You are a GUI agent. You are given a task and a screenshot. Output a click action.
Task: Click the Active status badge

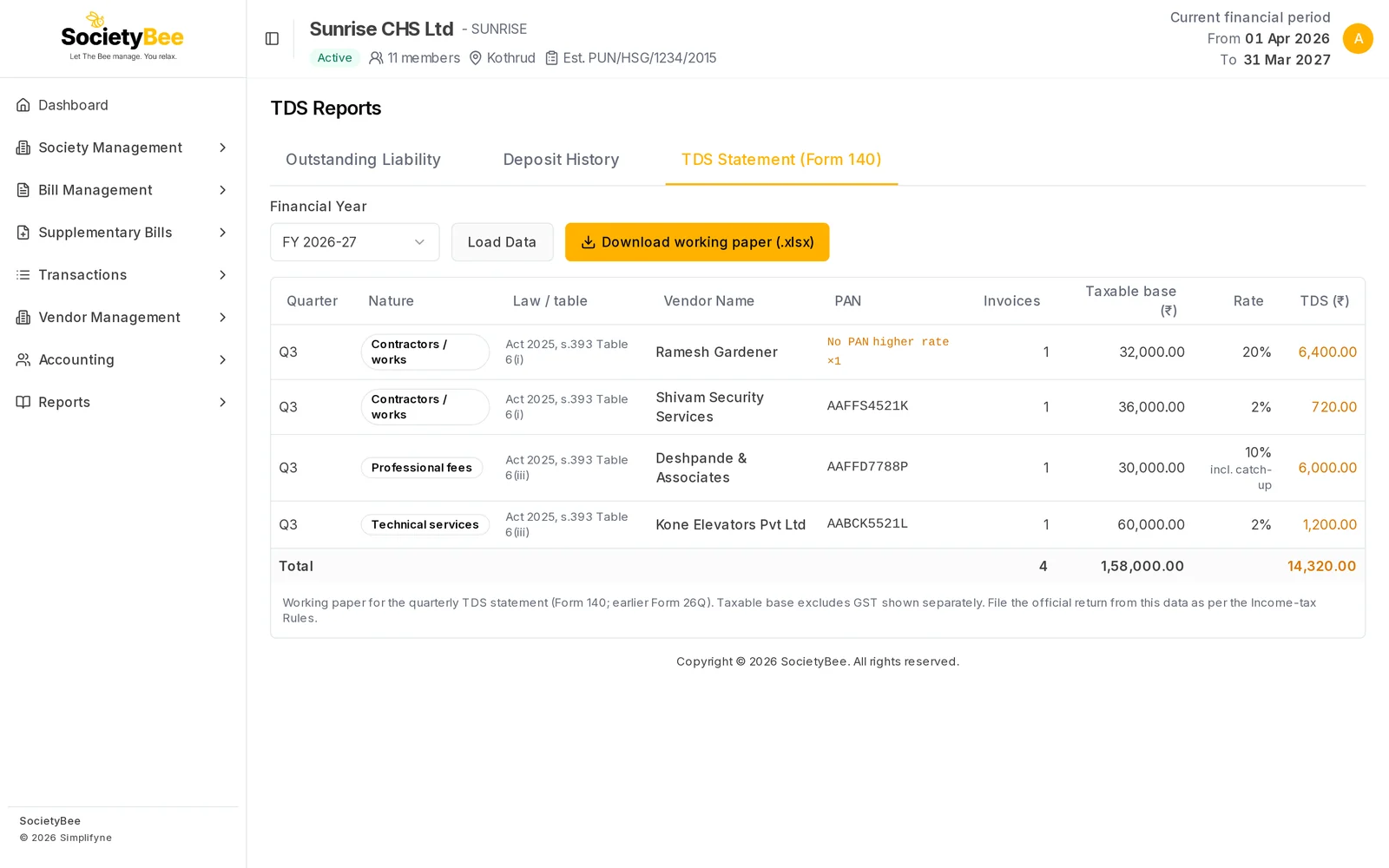(334, 58)
